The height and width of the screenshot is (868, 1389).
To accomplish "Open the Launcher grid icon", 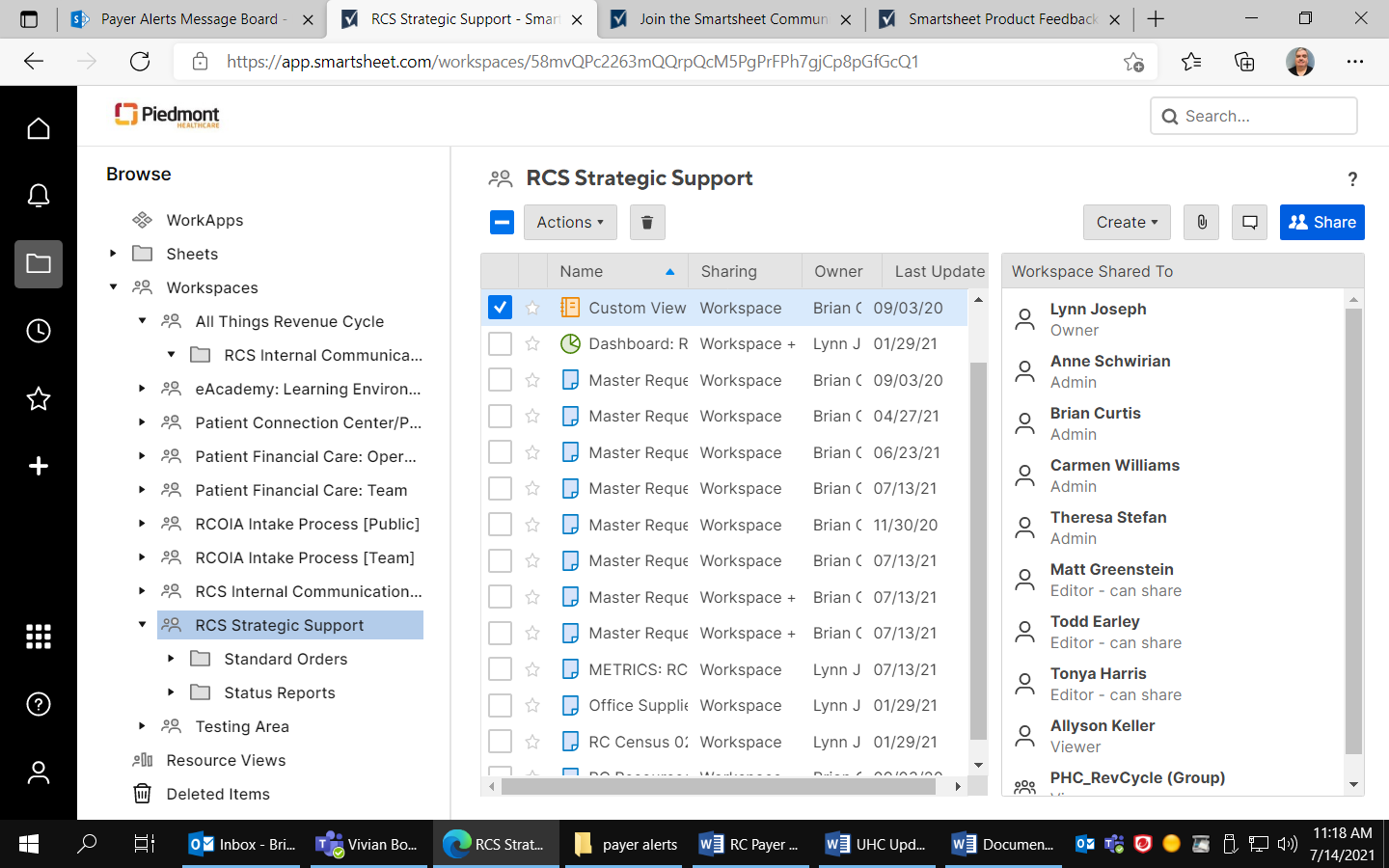I will point(39,637).
